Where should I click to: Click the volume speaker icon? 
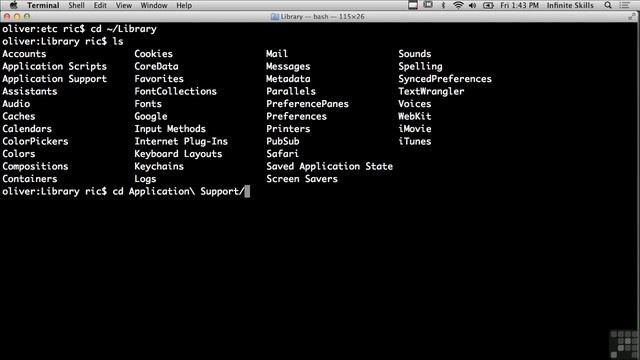click(473, 5)
